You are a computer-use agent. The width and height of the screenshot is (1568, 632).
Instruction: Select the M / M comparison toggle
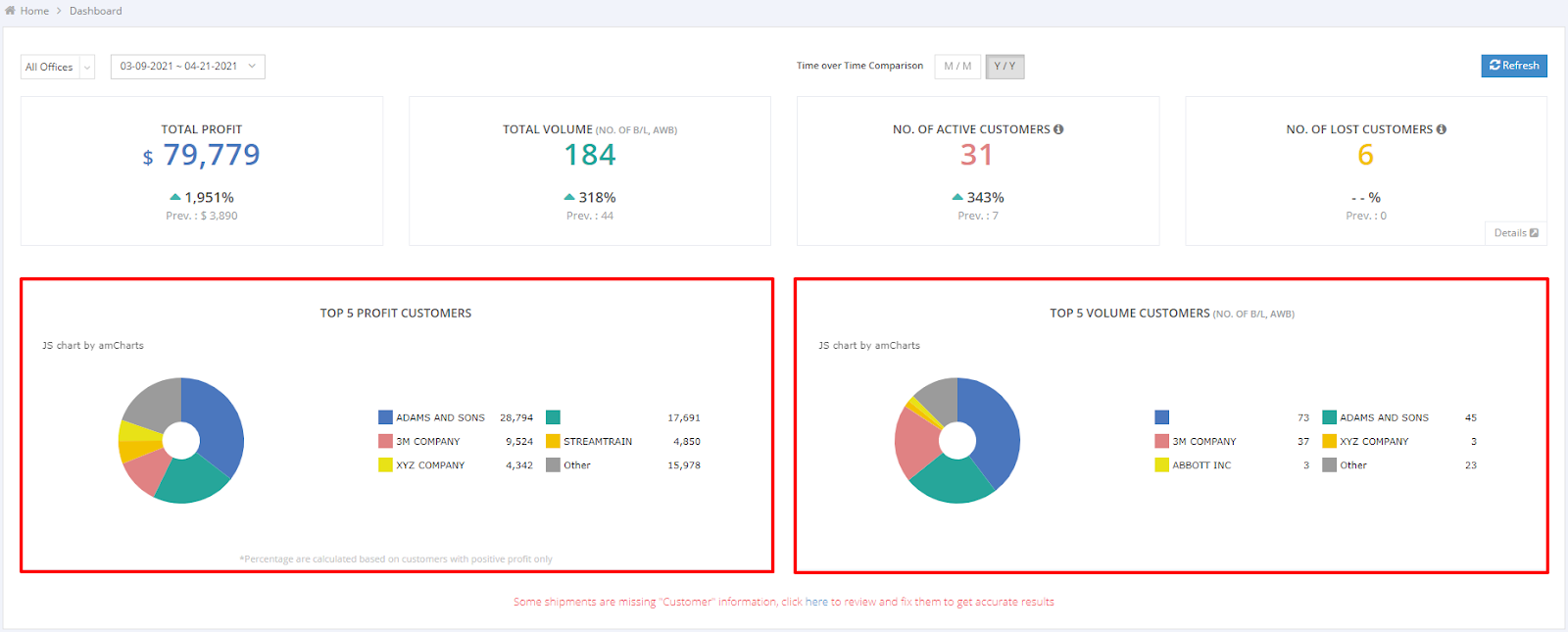957,67
